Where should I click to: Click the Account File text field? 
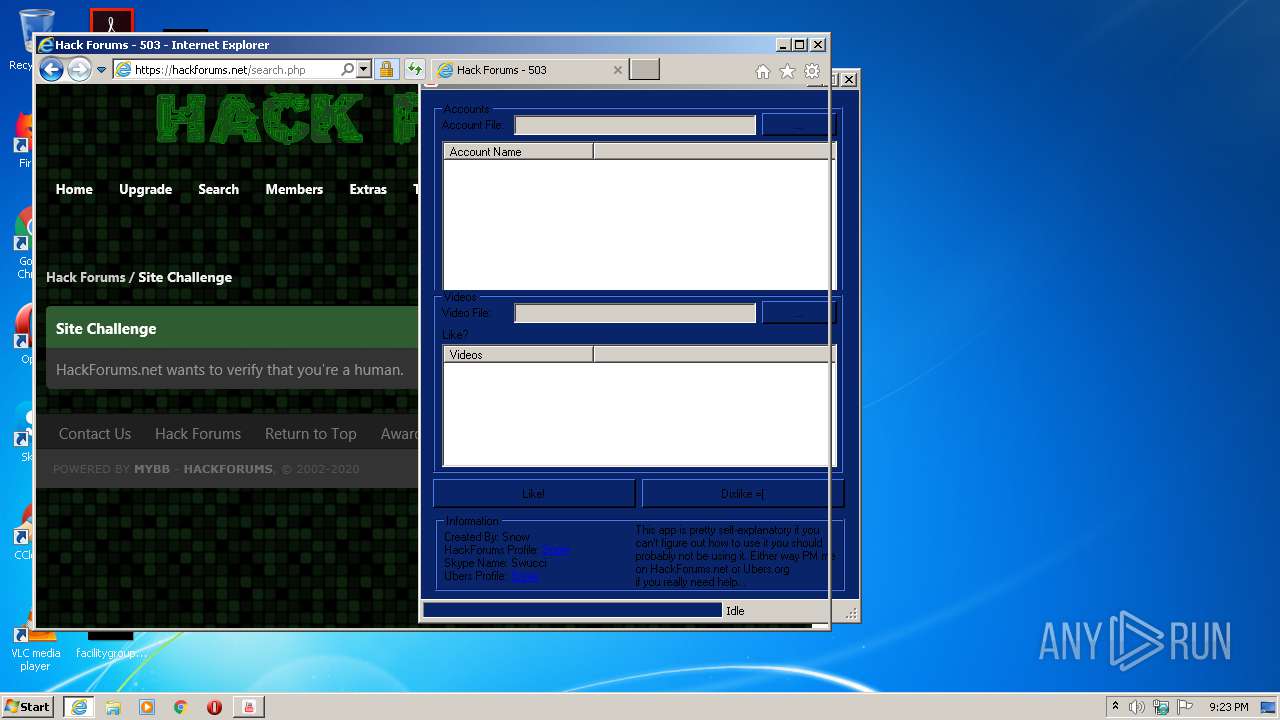pyautogui.click(x=635, y=125)
